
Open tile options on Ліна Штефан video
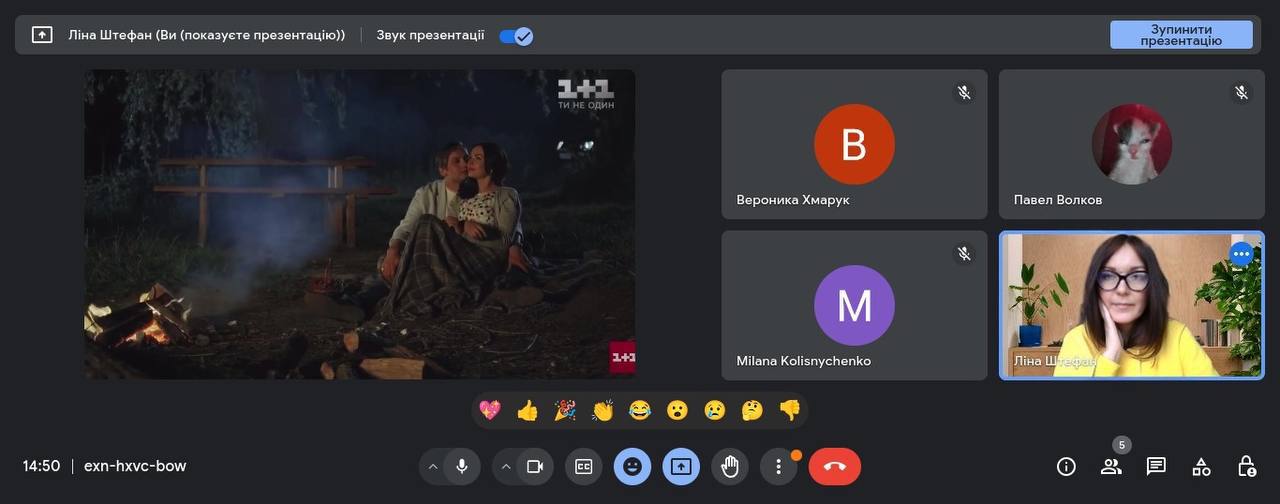(1241, 254)
